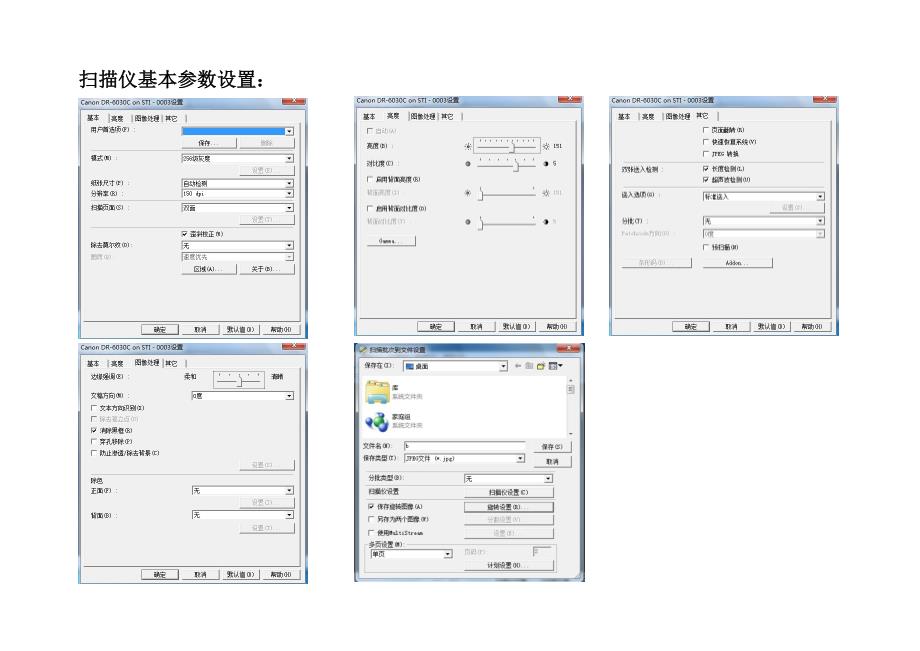The width and height of the screenshot is (920, 651).
Task: Enable the JPEG 转换 checkbox
Action: point(706,154)
